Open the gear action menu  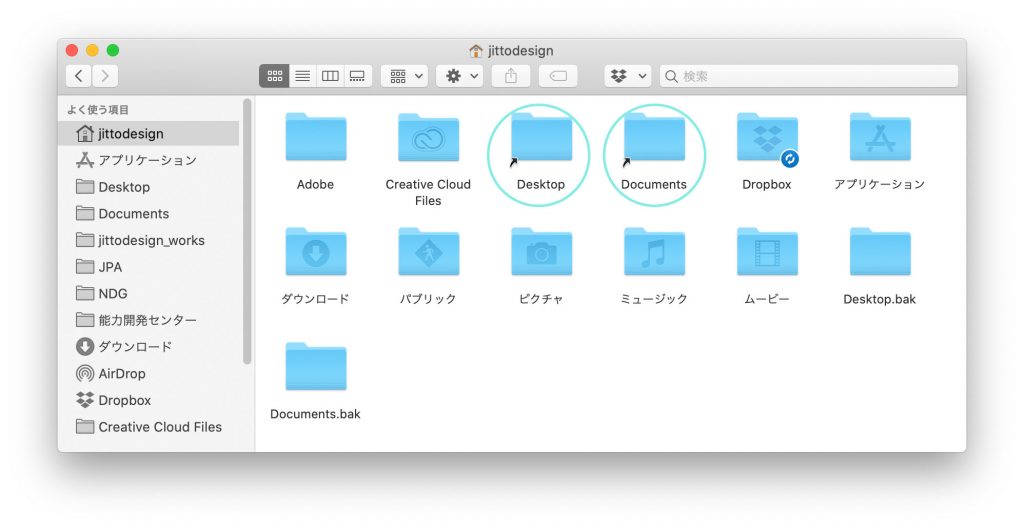460,76
